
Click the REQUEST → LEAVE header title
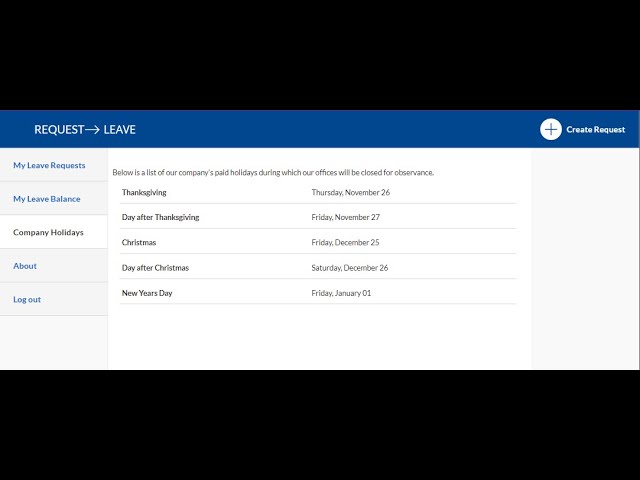click(x=85, y=129)
